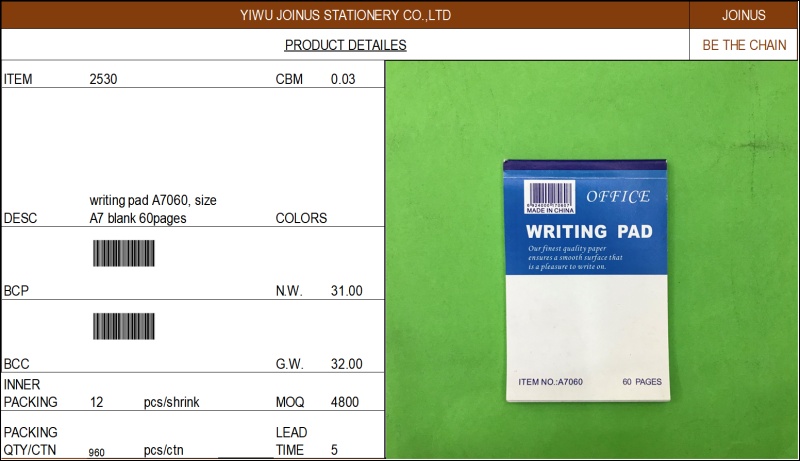Click the BCC barcode image

pyautogui.click(x=125, y=326)
